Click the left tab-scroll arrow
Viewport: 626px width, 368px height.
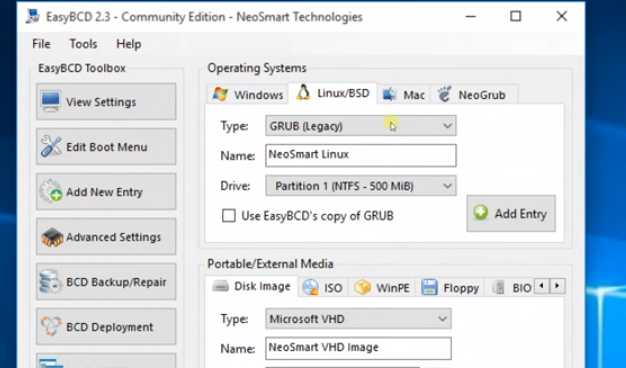click(x=542, y=286)
